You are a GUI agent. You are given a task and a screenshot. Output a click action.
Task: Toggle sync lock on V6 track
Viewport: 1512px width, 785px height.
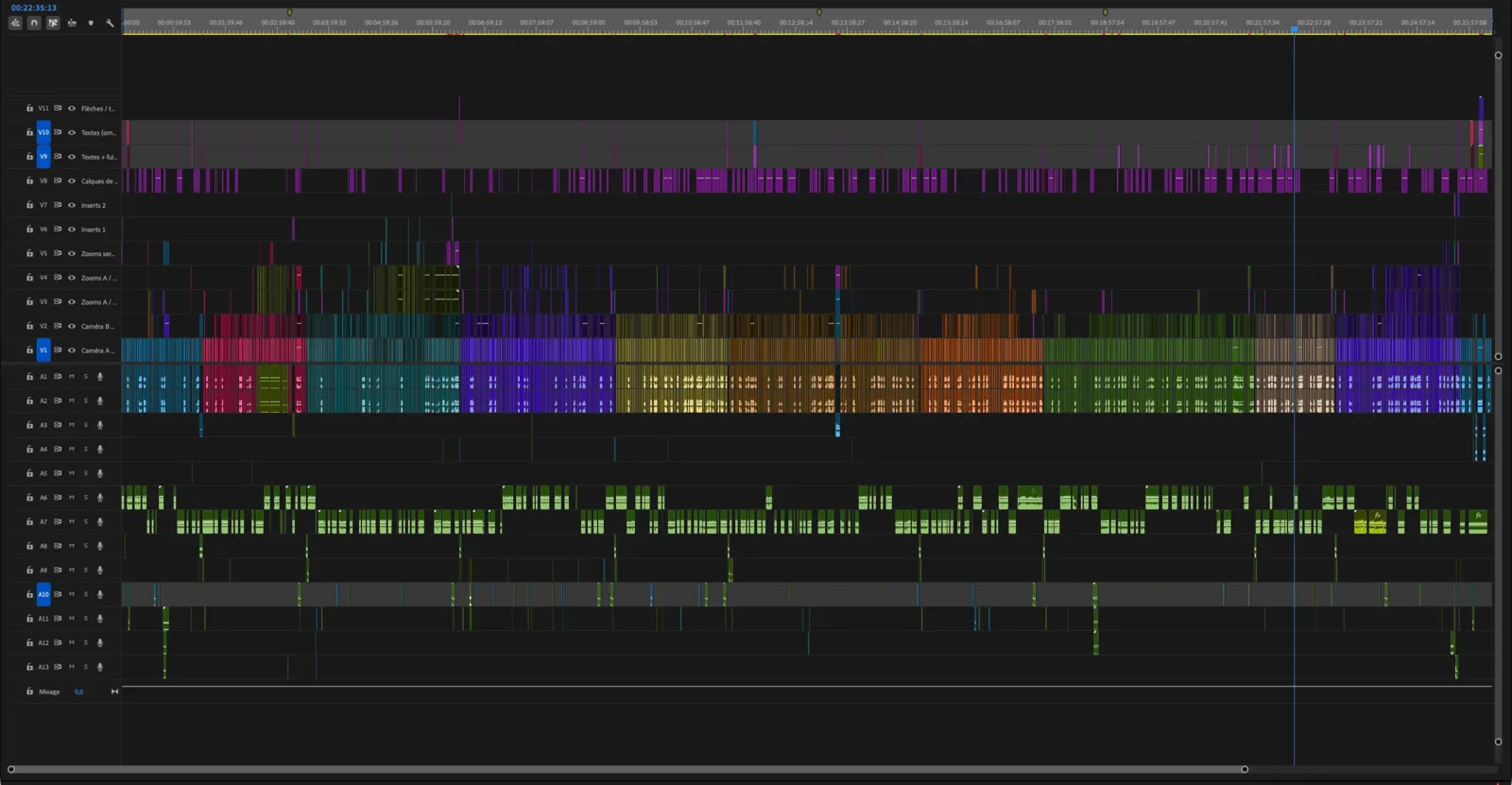click(58, 230)
